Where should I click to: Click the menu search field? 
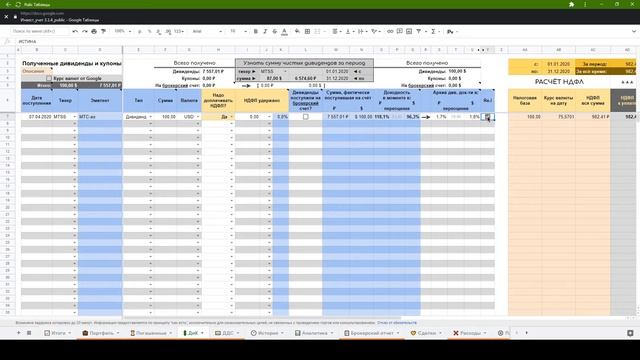[40, 31]
